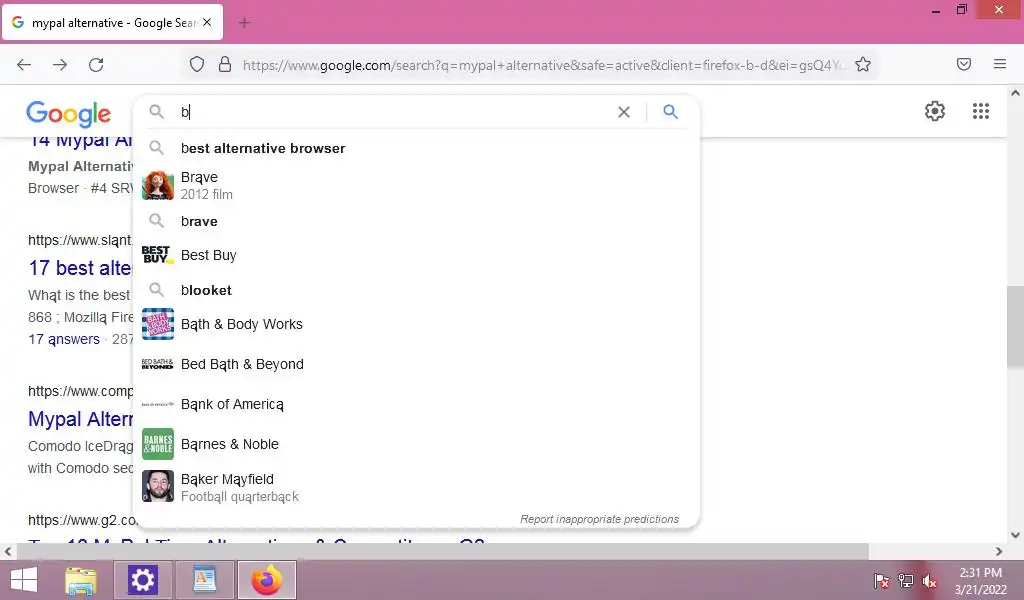Click the Brave film thumbnail
This screenshot has width=1024, height=600.
[157, 185]
